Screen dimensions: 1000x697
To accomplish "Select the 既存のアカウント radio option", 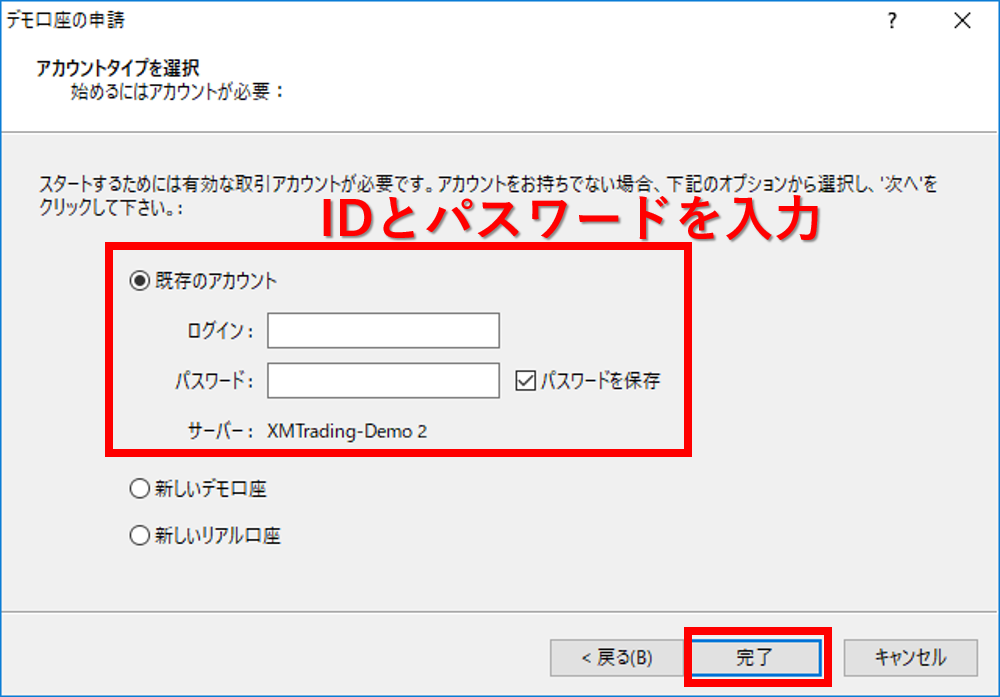I will [x=139, y=281].
